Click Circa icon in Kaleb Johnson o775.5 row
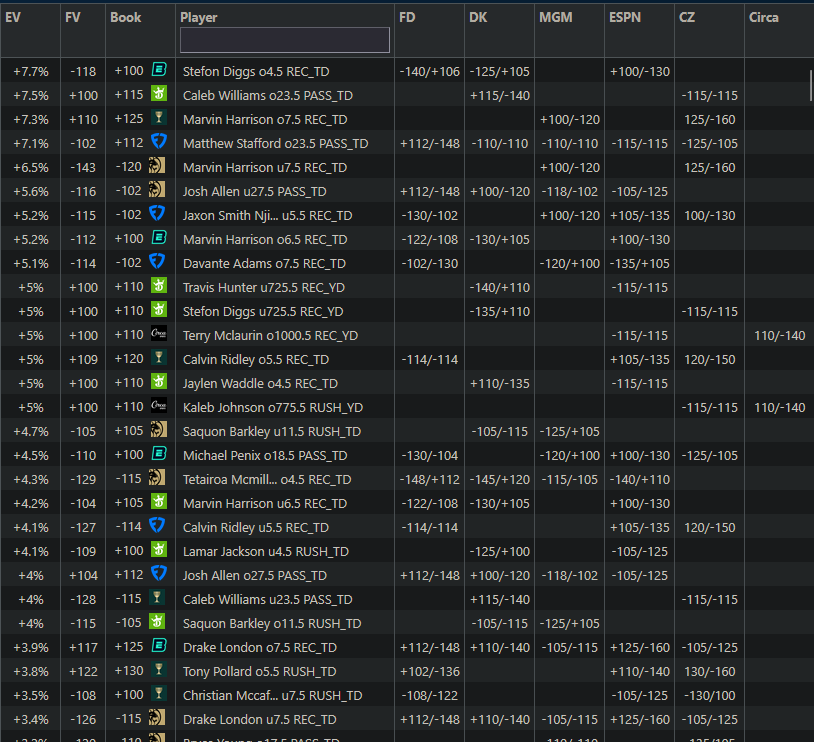This screenshot has width=814, height=742. 159,406
